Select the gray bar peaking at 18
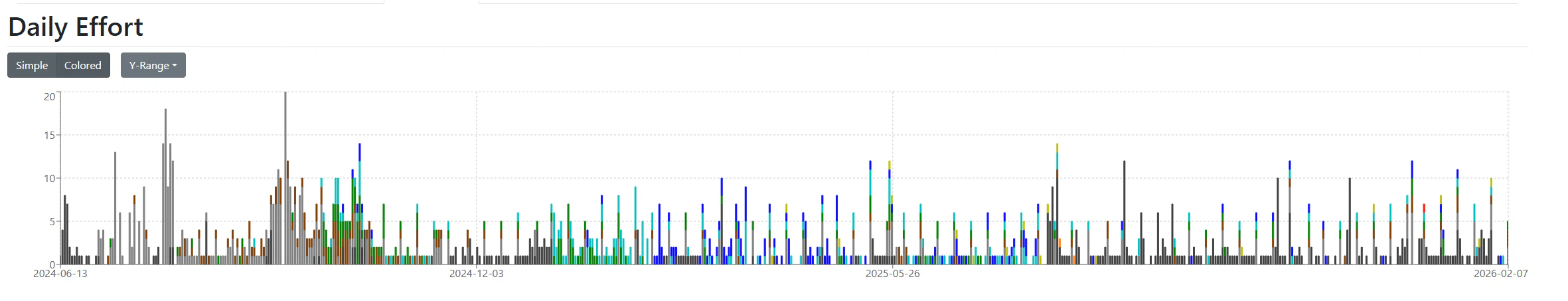Viewport: 1568px width, 301px height. coord(165,187)
